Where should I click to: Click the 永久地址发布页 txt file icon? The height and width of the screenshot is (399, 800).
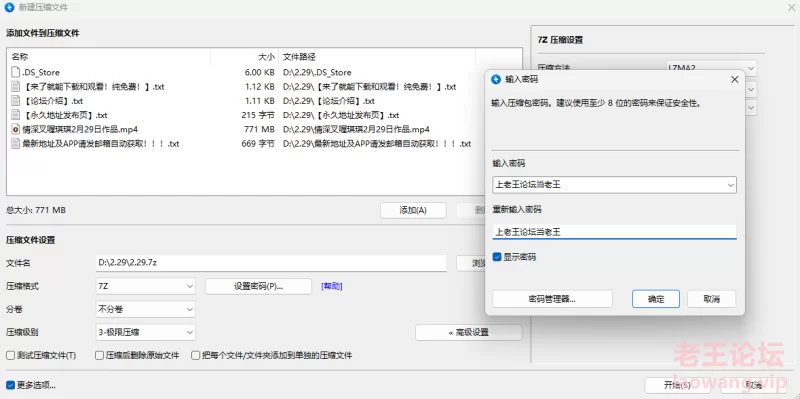(x=15, y=115)
